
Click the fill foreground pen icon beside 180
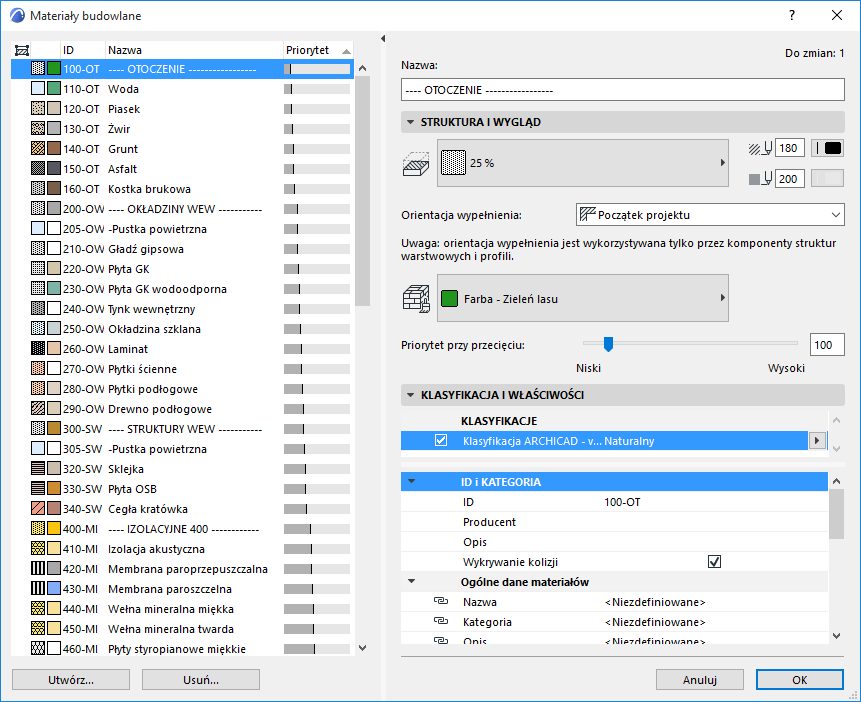[761, 148]
